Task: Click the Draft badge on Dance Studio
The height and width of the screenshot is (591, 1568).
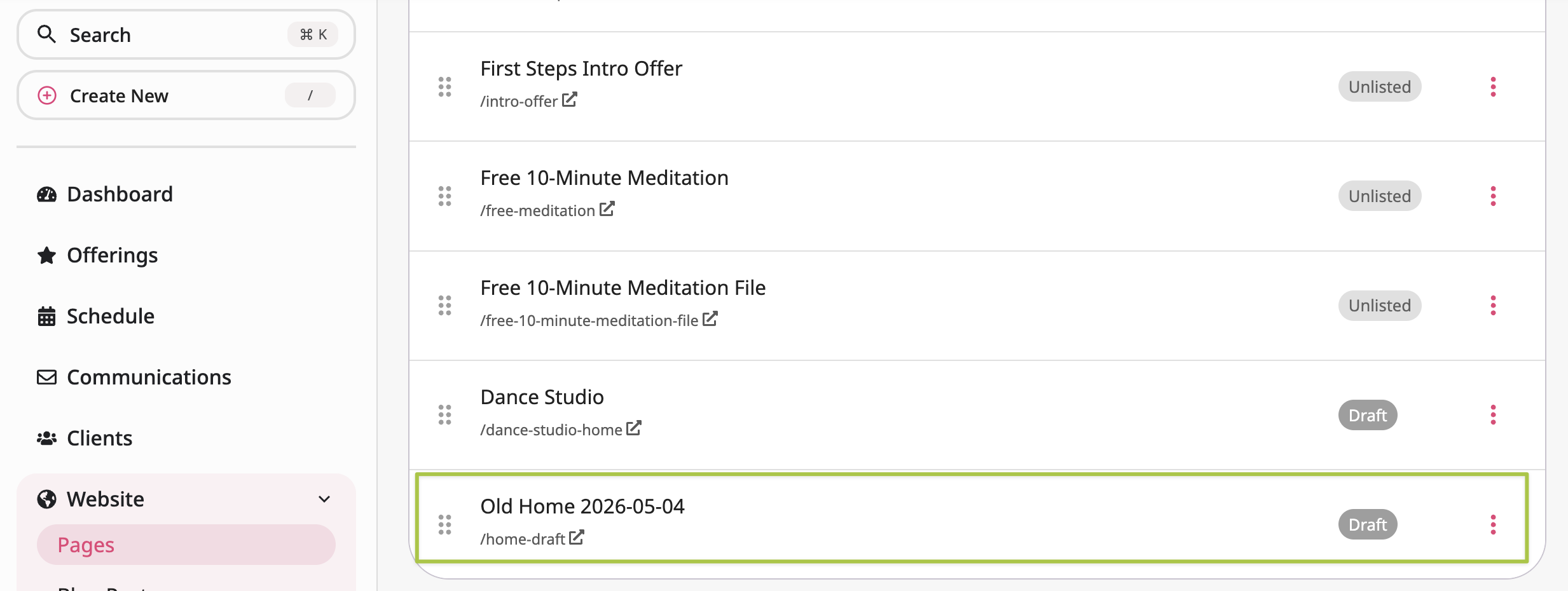Action: (1368, 415)
